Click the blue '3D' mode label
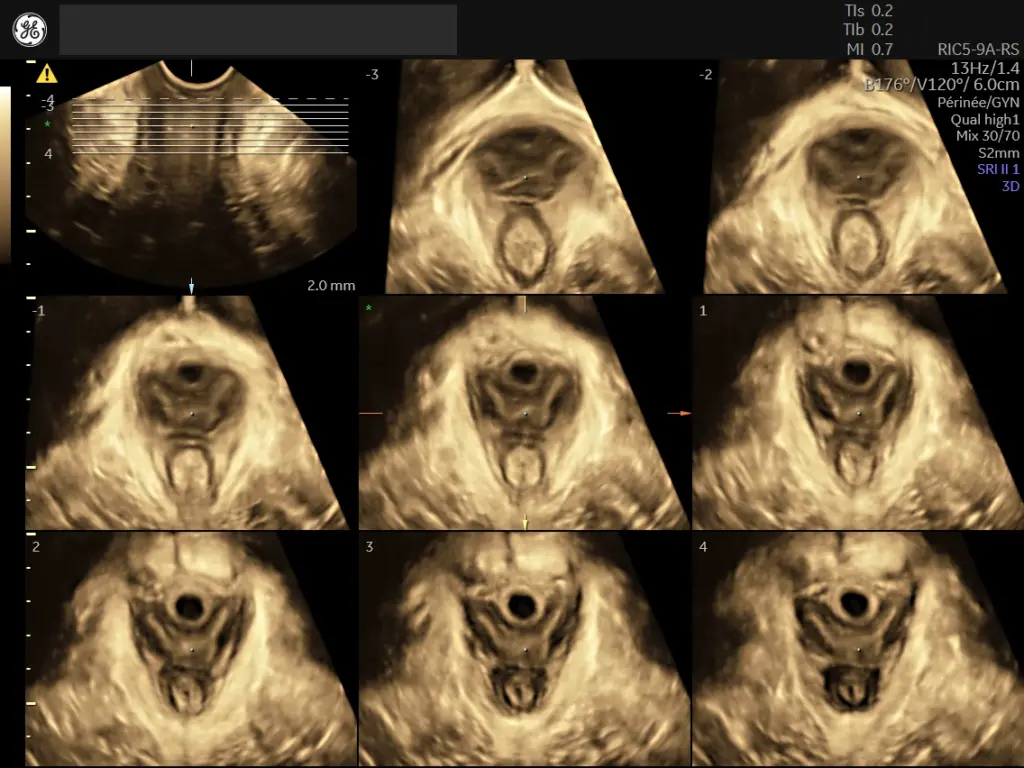Viewport: 1024px width, 768px height. click(x=1010, y=186)
